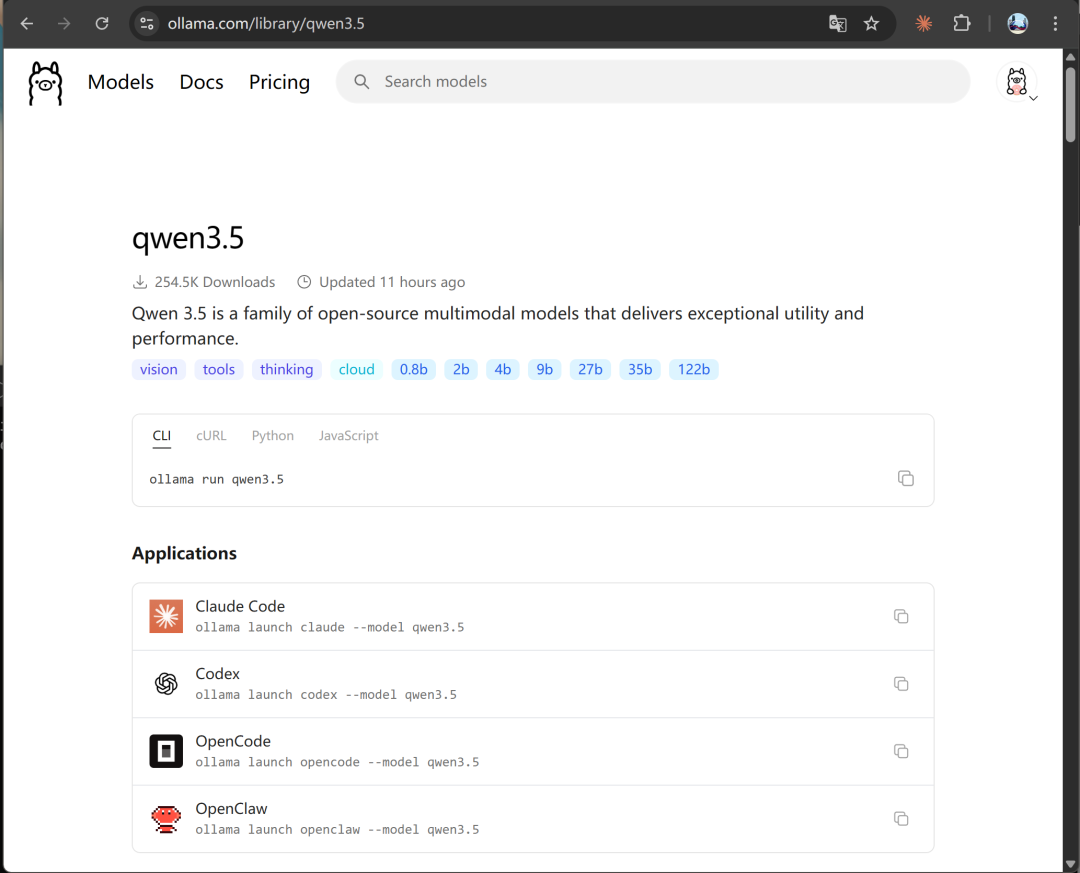Viewport: 1080px width, 873px height.
Task: Select the 9b size tag
Action: 545,369
